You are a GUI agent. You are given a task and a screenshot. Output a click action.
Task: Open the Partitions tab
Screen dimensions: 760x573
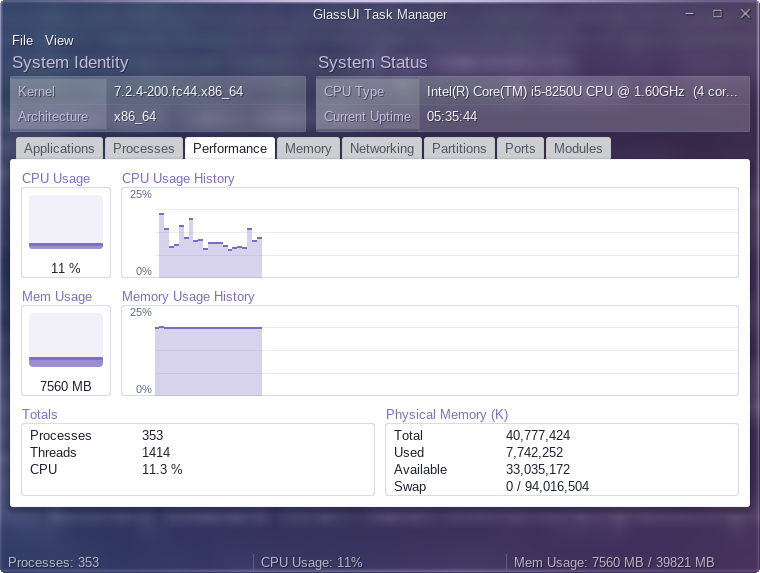[459, 148]
